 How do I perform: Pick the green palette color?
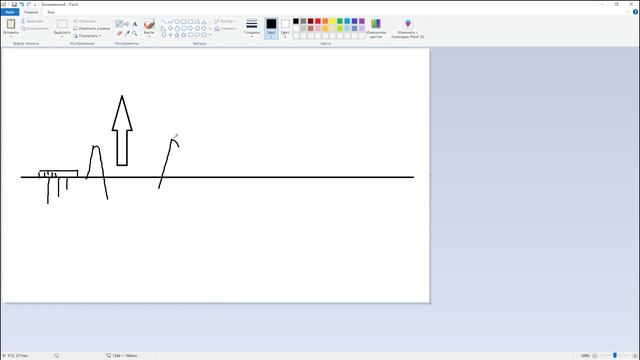(340, 21)
